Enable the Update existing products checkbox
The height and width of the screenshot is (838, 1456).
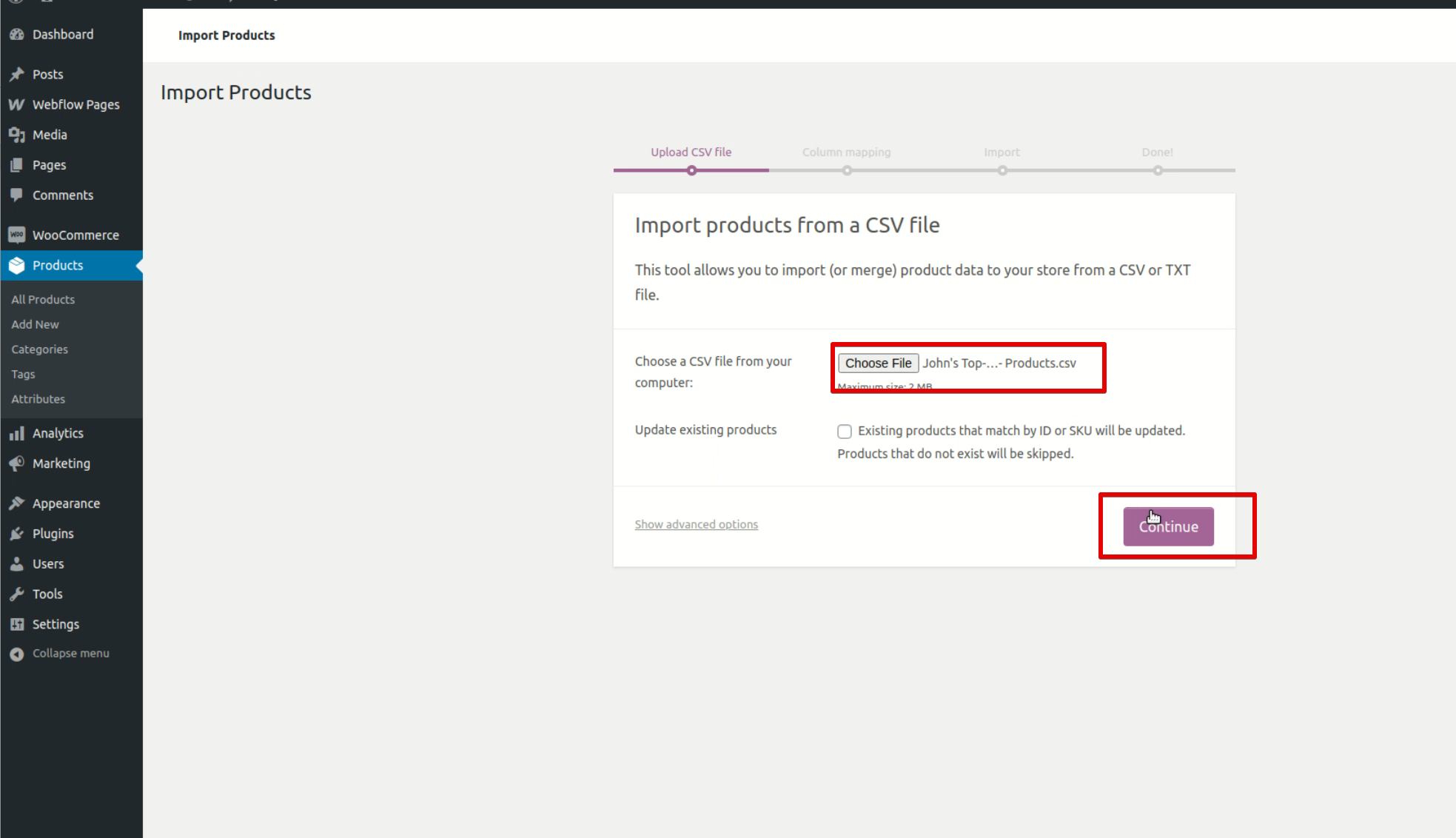tap(845, 432)
